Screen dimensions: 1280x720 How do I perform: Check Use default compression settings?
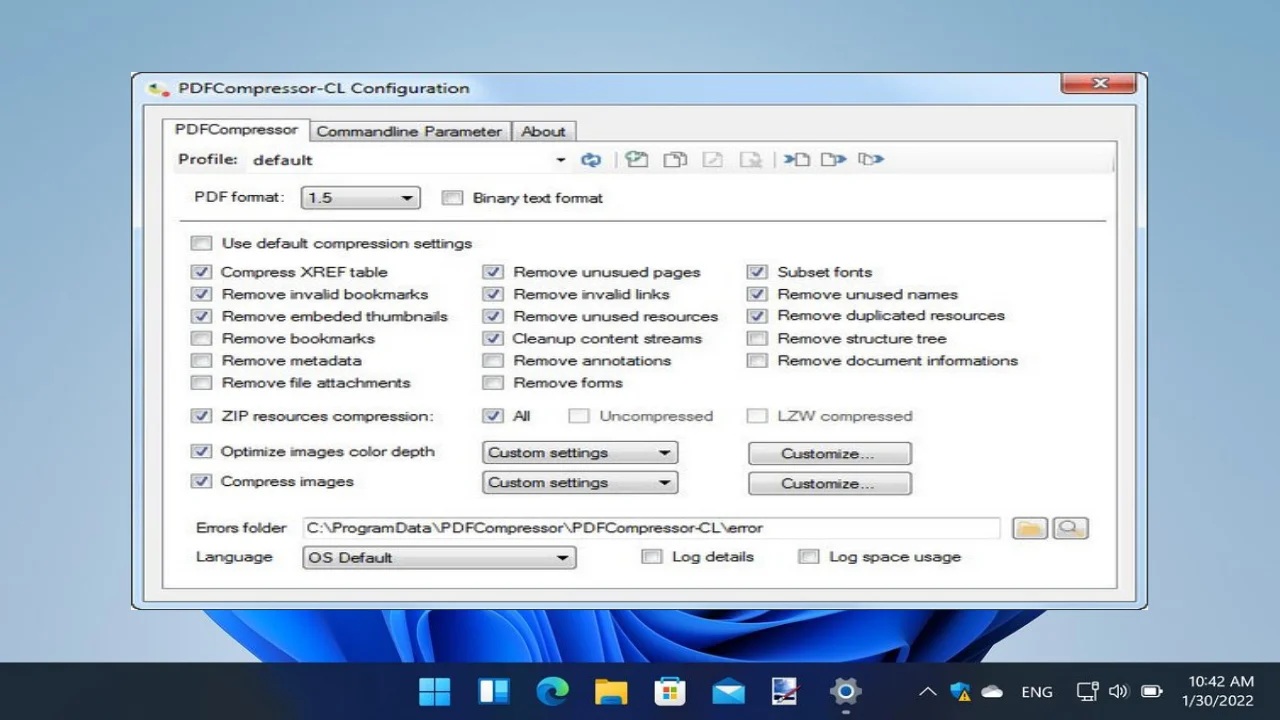click(x=202, y=243)
